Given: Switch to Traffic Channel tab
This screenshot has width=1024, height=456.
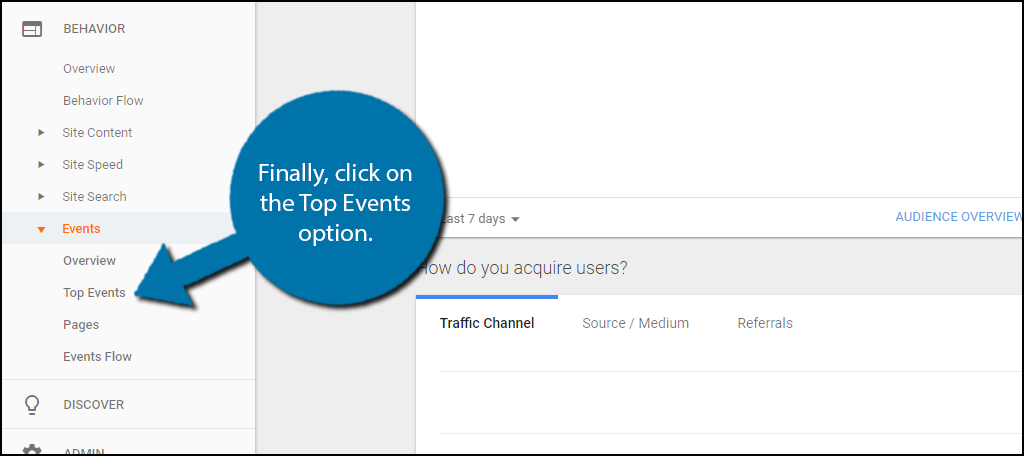Looking at the screenshot, I should coord(487,323).
